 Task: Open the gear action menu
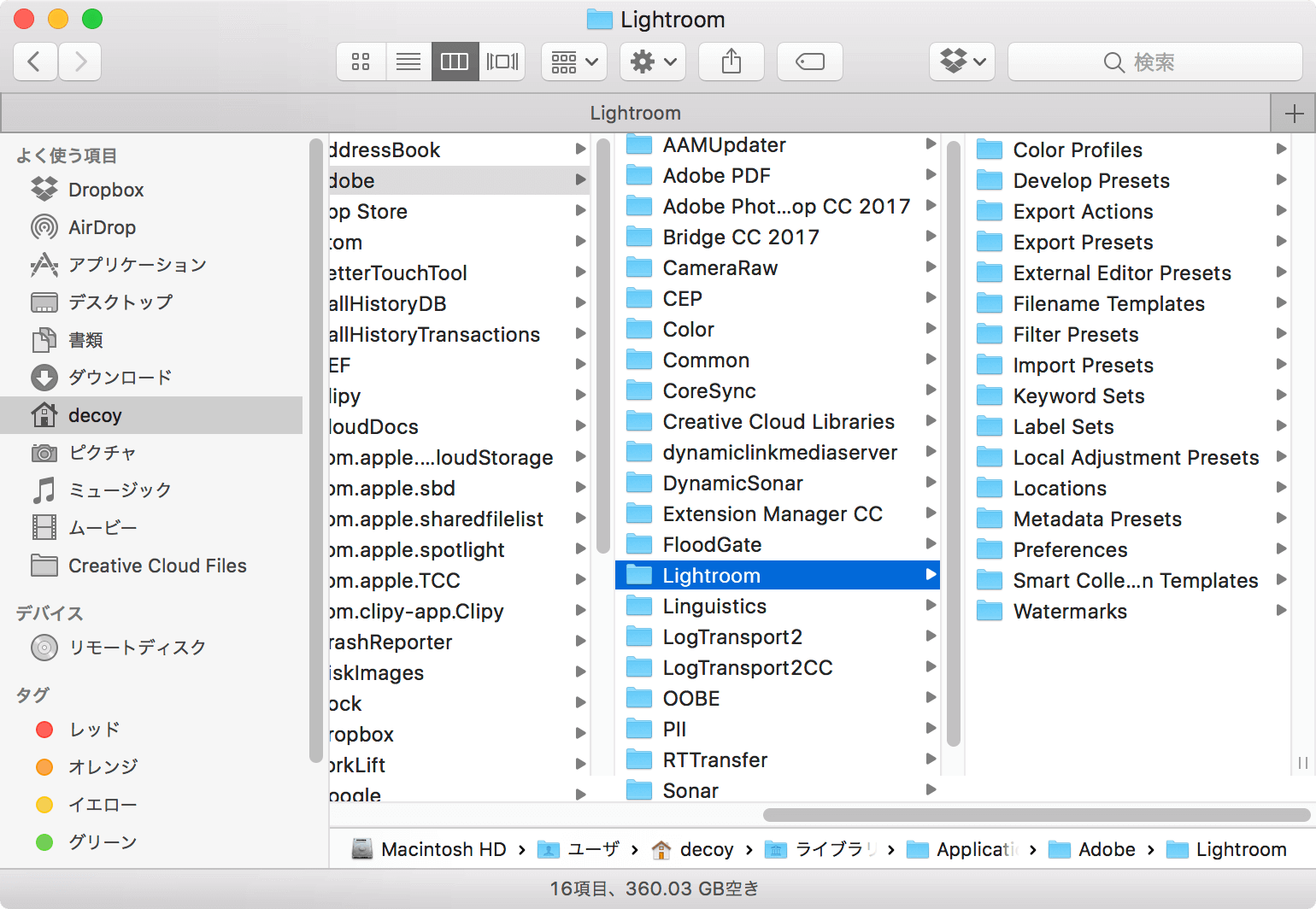point(653,62)
